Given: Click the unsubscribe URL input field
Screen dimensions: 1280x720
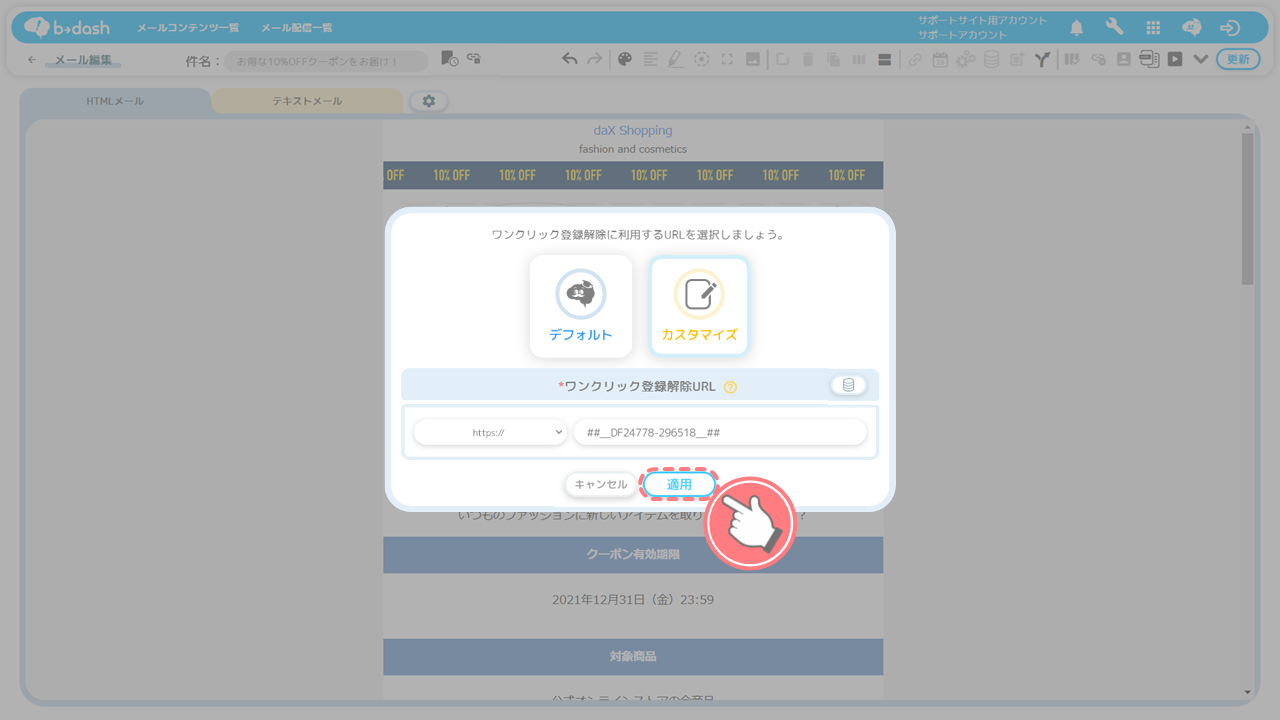Looking at the screenshot, I should [720, 432].
